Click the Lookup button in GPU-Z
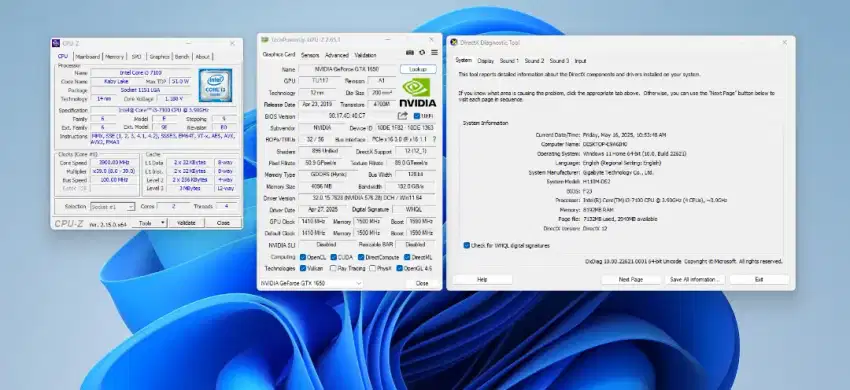Image resolution: width=850 pixels, height=390 pixels. click(x=418, y=69)
